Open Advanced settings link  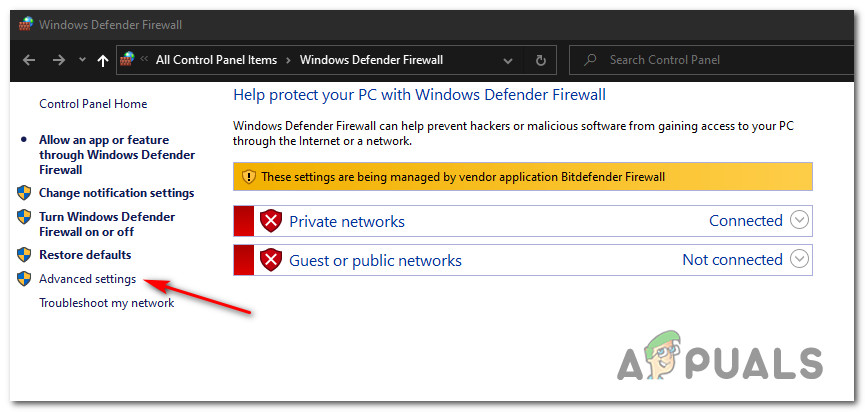coord(87,279)
